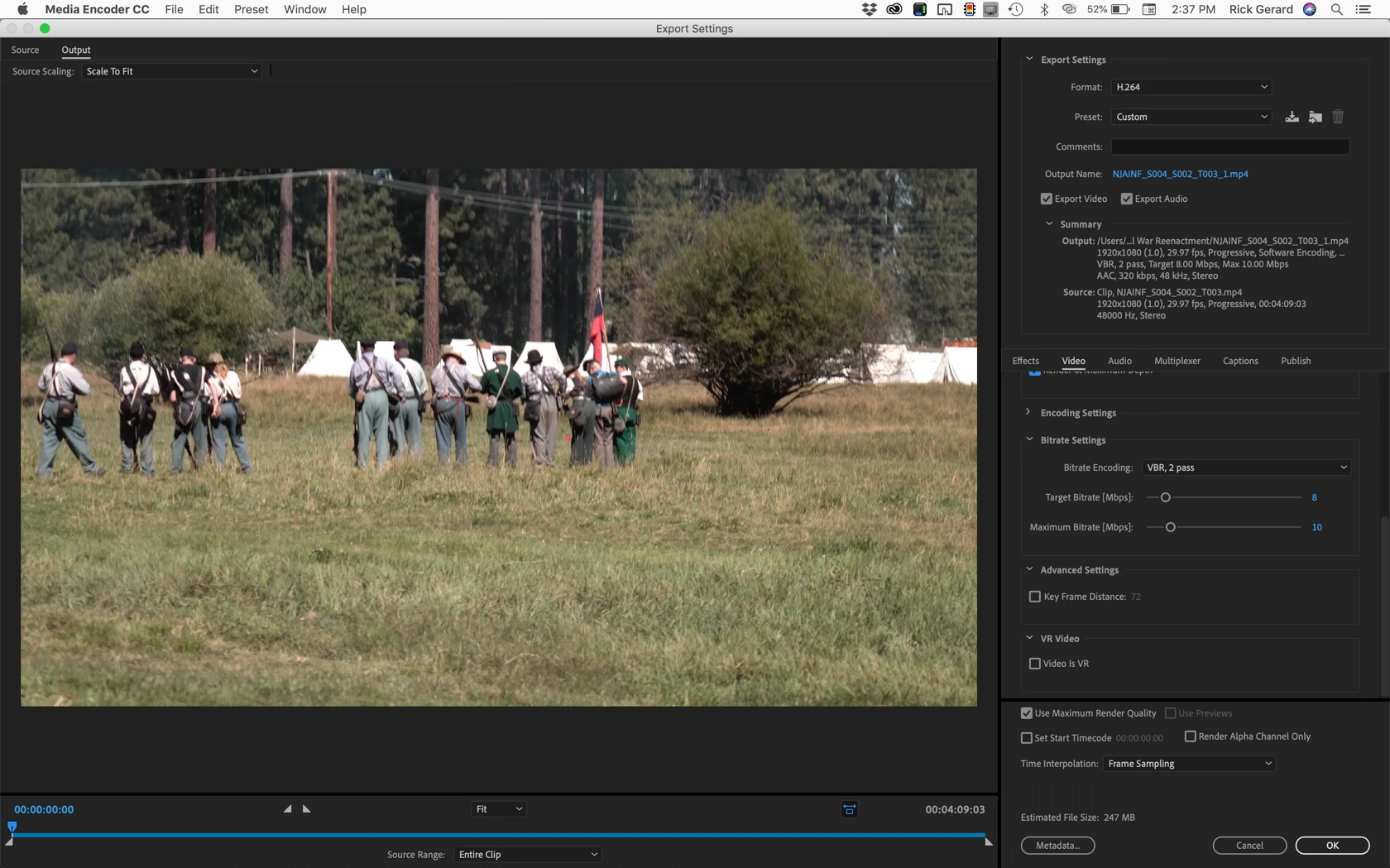Viewport: 1390px width, 868px height.
Task: Collapse the Bitrate Settings section
Action: click(1029, 439)
